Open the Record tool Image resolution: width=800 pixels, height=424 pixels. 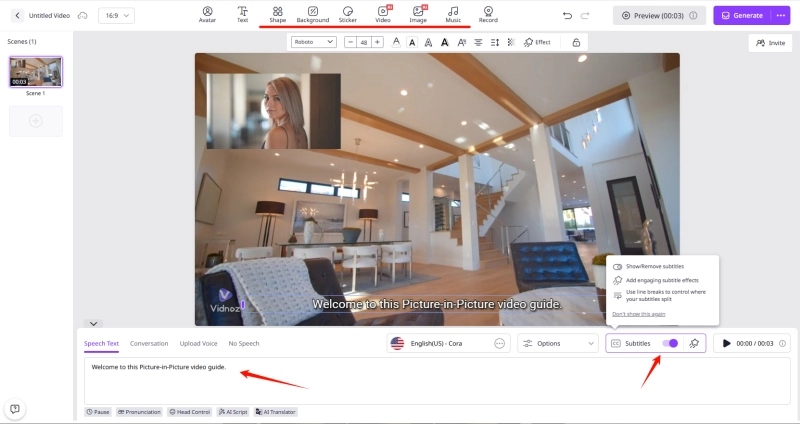tap(488, 15)
